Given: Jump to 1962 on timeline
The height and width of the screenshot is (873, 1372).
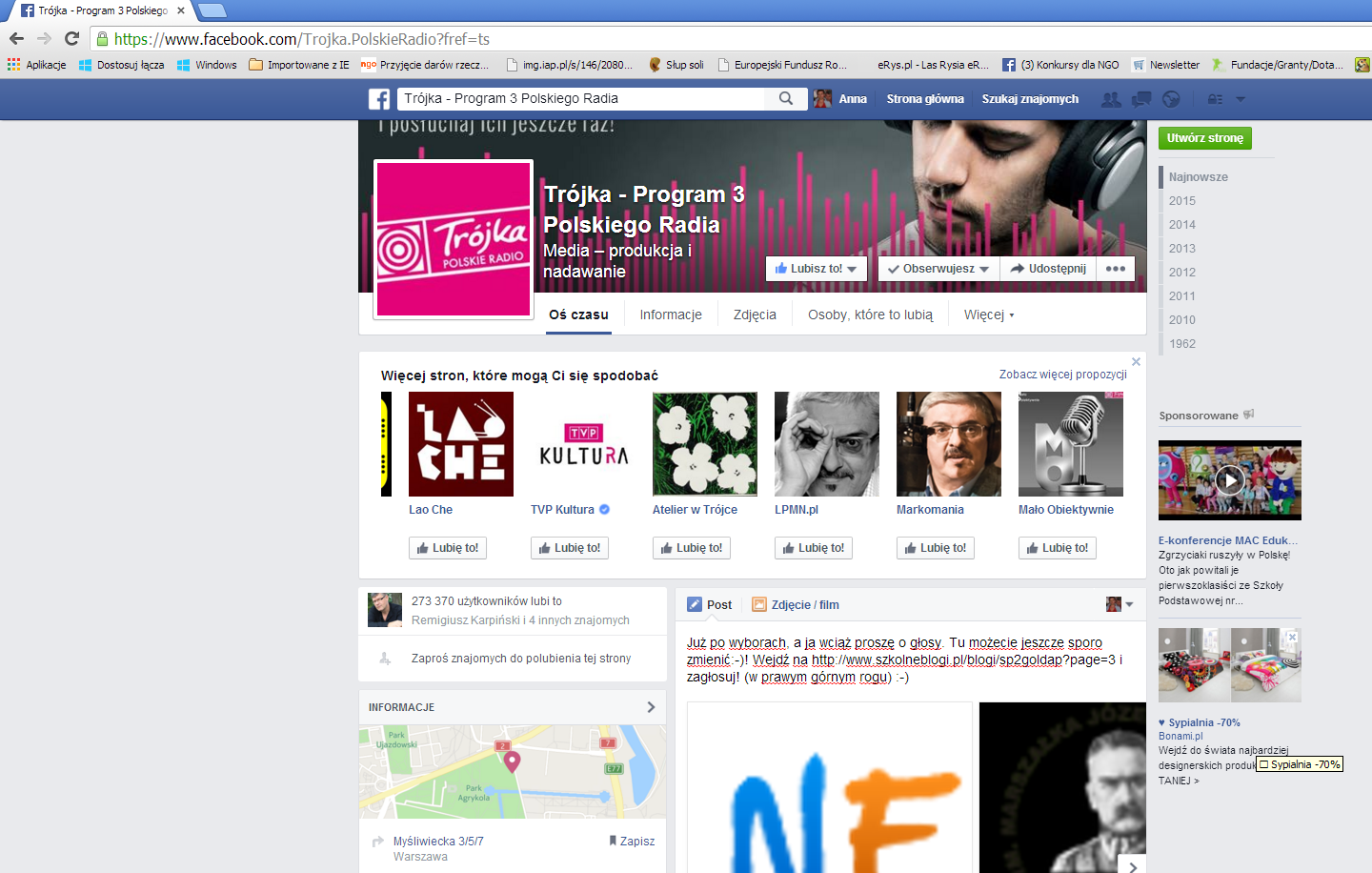Looking at the screenshot, I should point(1182,344).
